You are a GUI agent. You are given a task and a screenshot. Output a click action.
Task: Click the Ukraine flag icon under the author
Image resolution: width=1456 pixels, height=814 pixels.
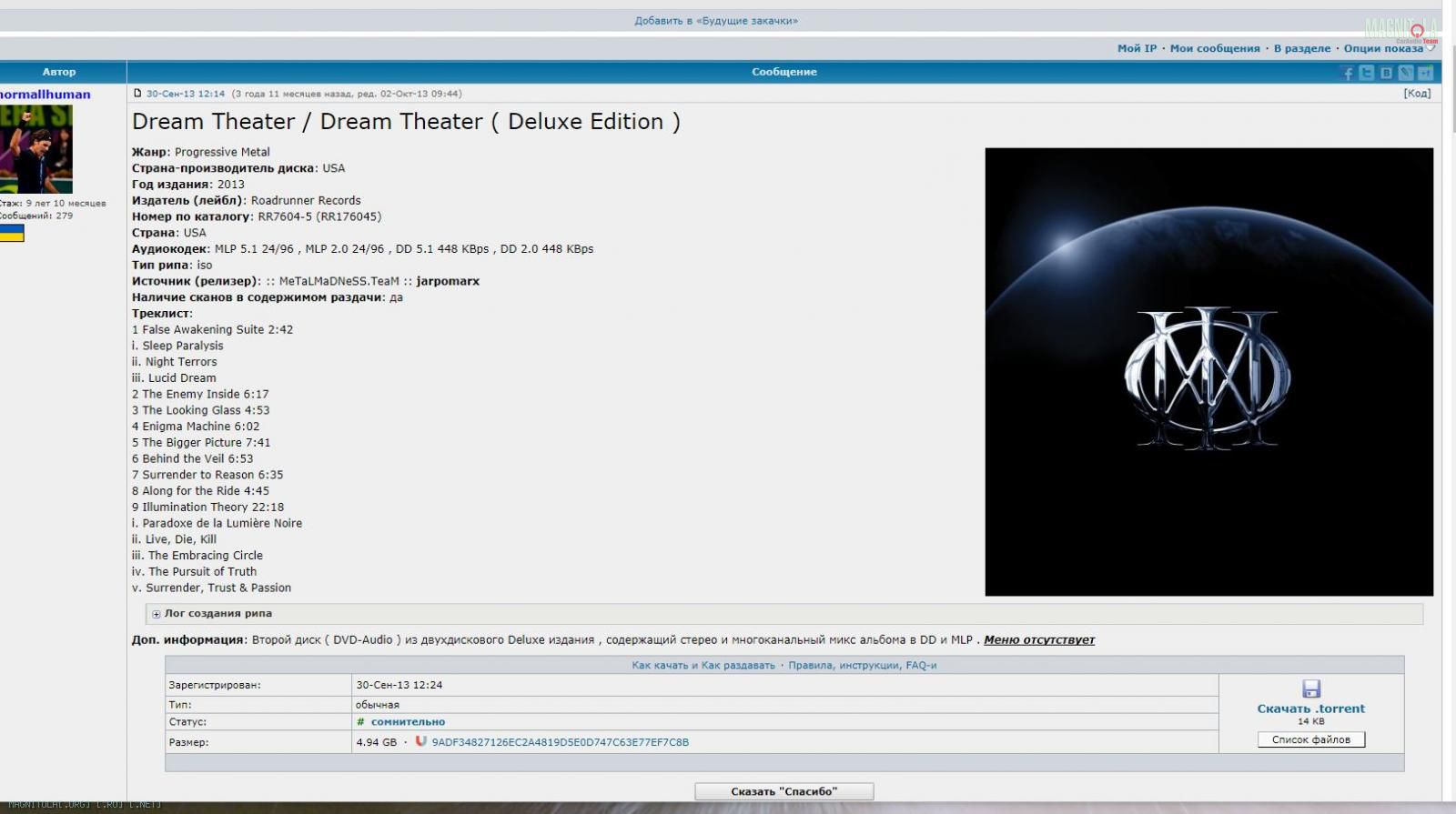click(12, 234)
